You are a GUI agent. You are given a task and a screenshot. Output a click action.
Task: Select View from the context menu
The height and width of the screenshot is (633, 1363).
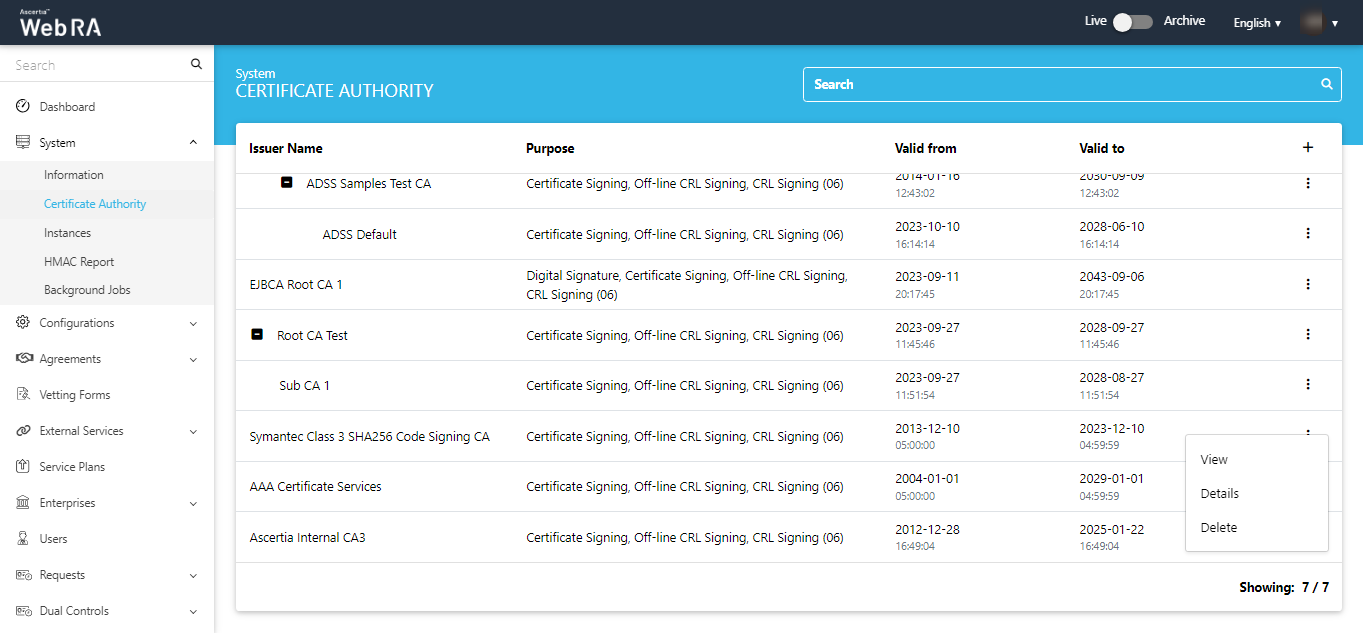(1214, 460)
